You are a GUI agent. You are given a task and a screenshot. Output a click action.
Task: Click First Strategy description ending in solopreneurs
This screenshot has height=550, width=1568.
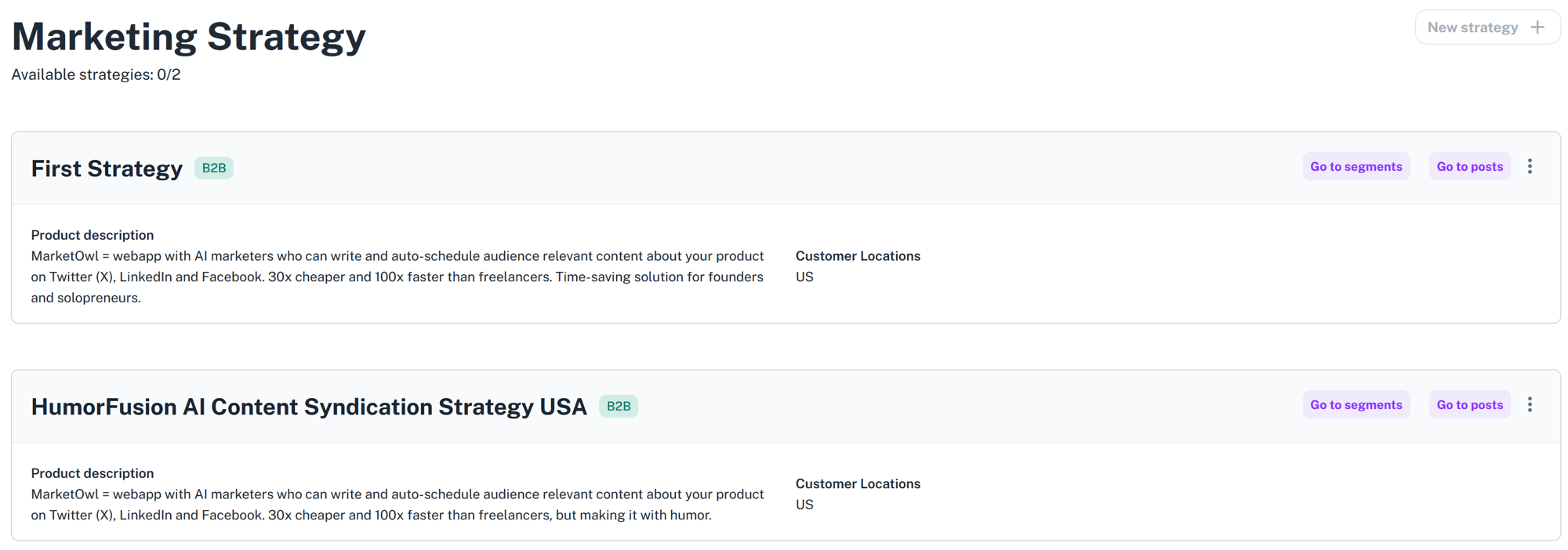coord(397,277)
